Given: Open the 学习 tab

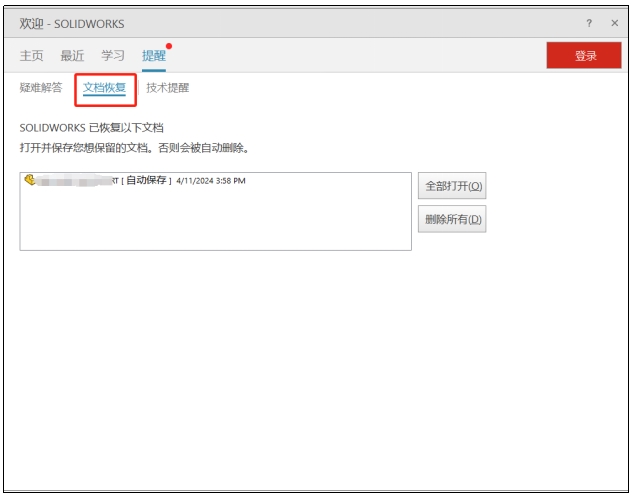Looking at the screenshot, I should (113, 55).
